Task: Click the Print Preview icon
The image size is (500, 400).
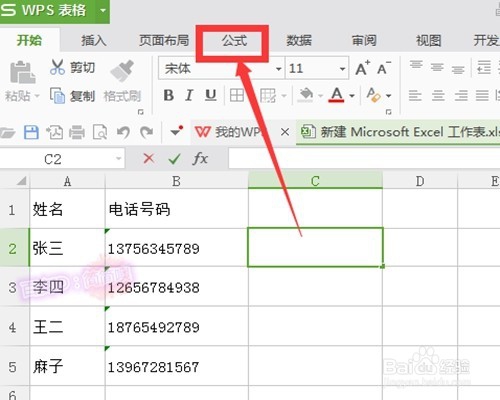Action: tap(100, 132)
